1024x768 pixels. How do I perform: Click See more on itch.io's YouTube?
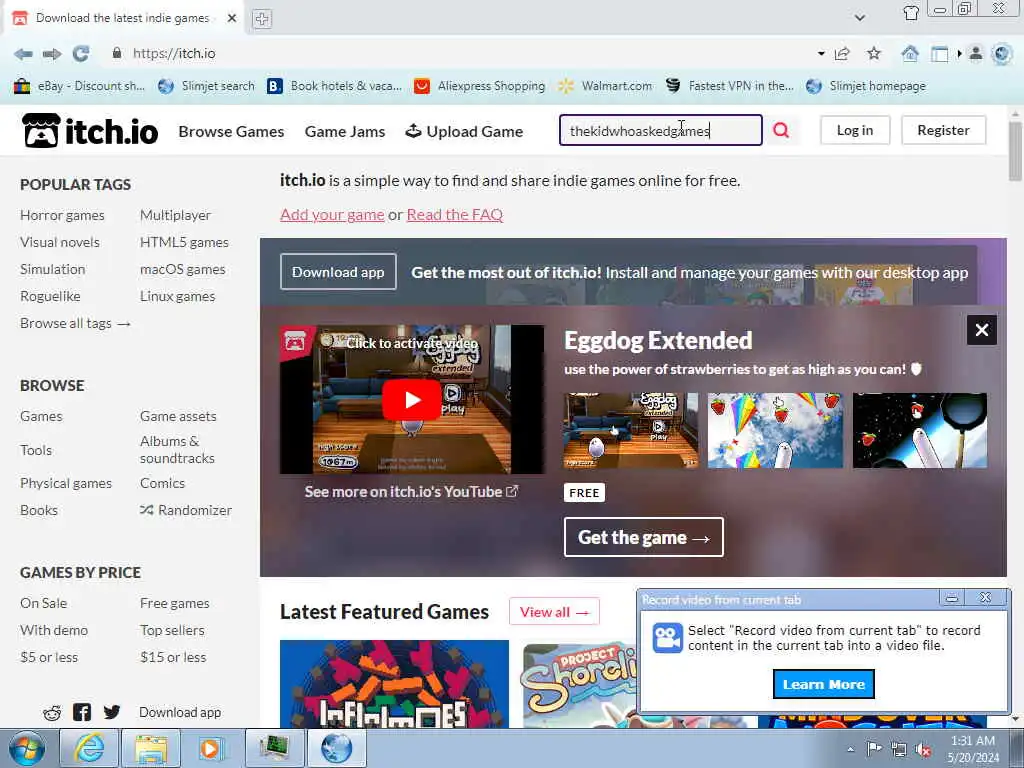pyautogui.click(x=411, y=492)
